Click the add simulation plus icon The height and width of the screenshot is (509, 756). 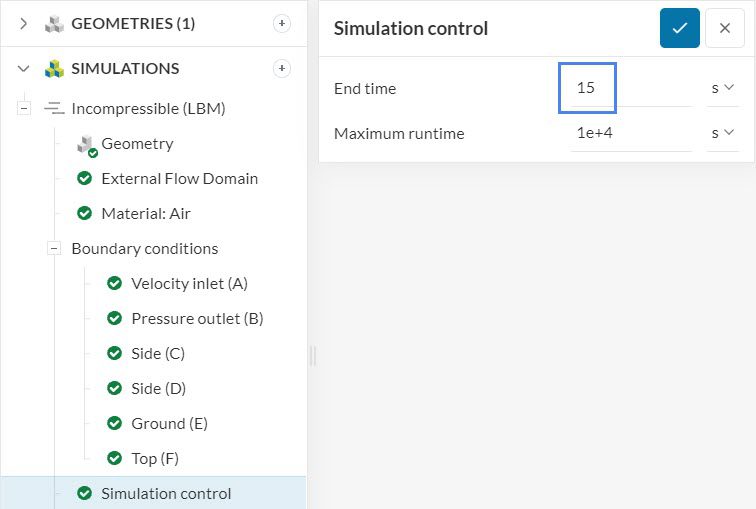pyautogui.click(x=282, y=68)
